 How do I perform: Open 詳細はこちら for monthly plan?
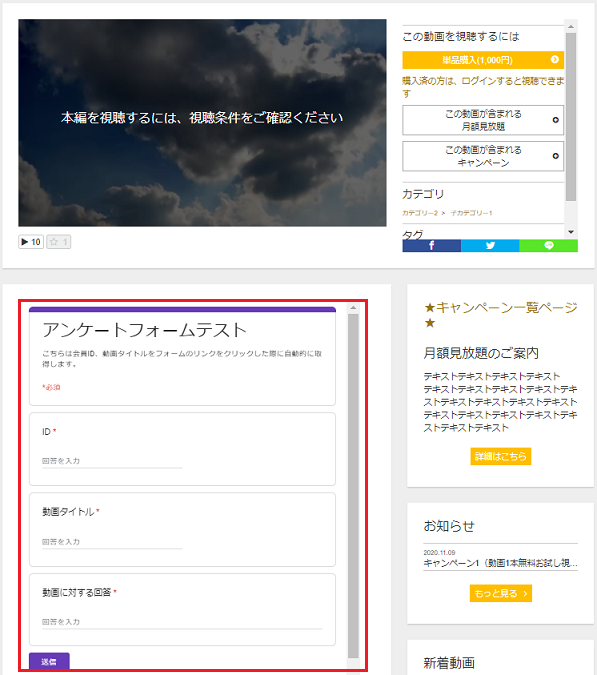tap(501, 456)
